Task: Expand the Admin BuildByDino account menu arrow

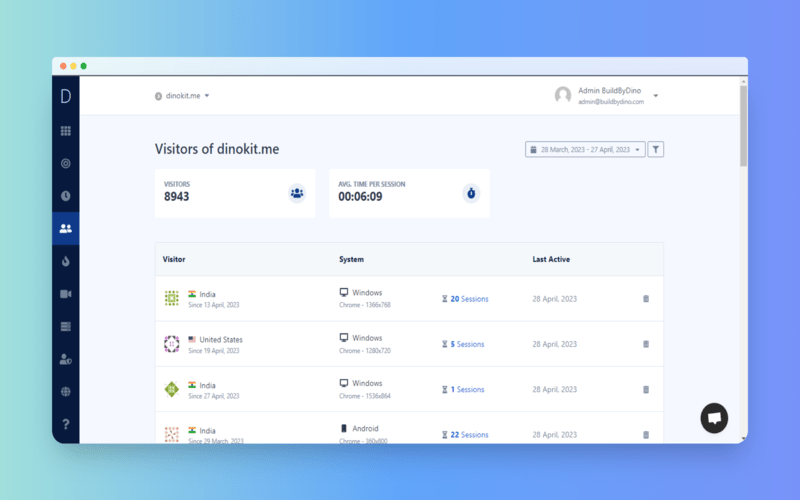Action: pos(656,96)
